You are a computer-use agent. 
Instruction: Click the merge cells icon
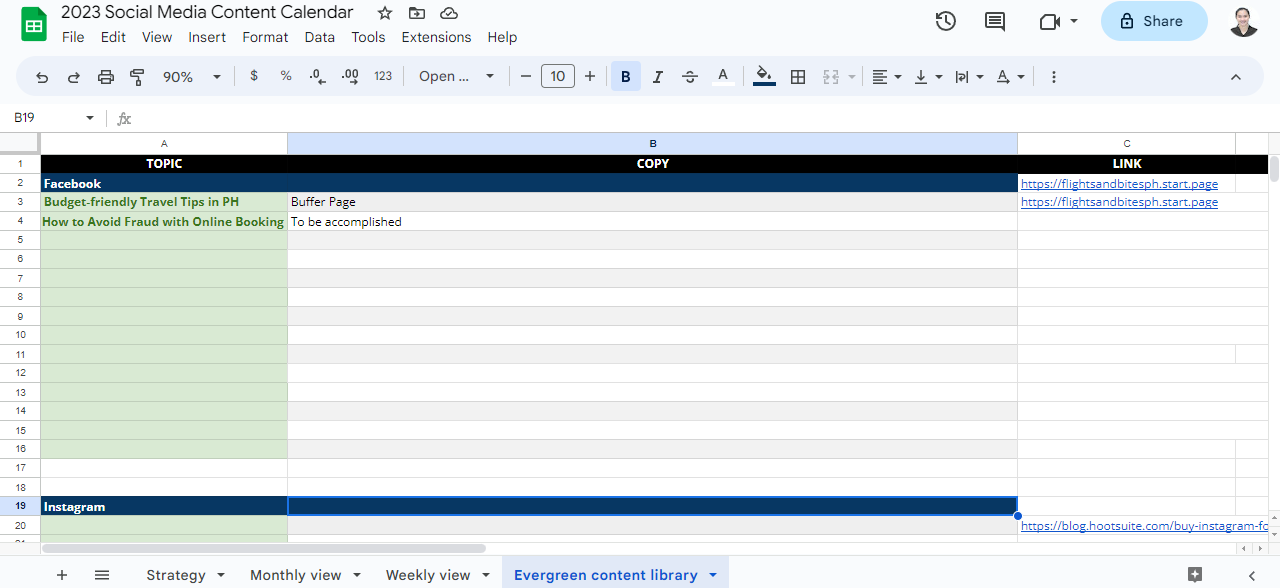point(830,77)
